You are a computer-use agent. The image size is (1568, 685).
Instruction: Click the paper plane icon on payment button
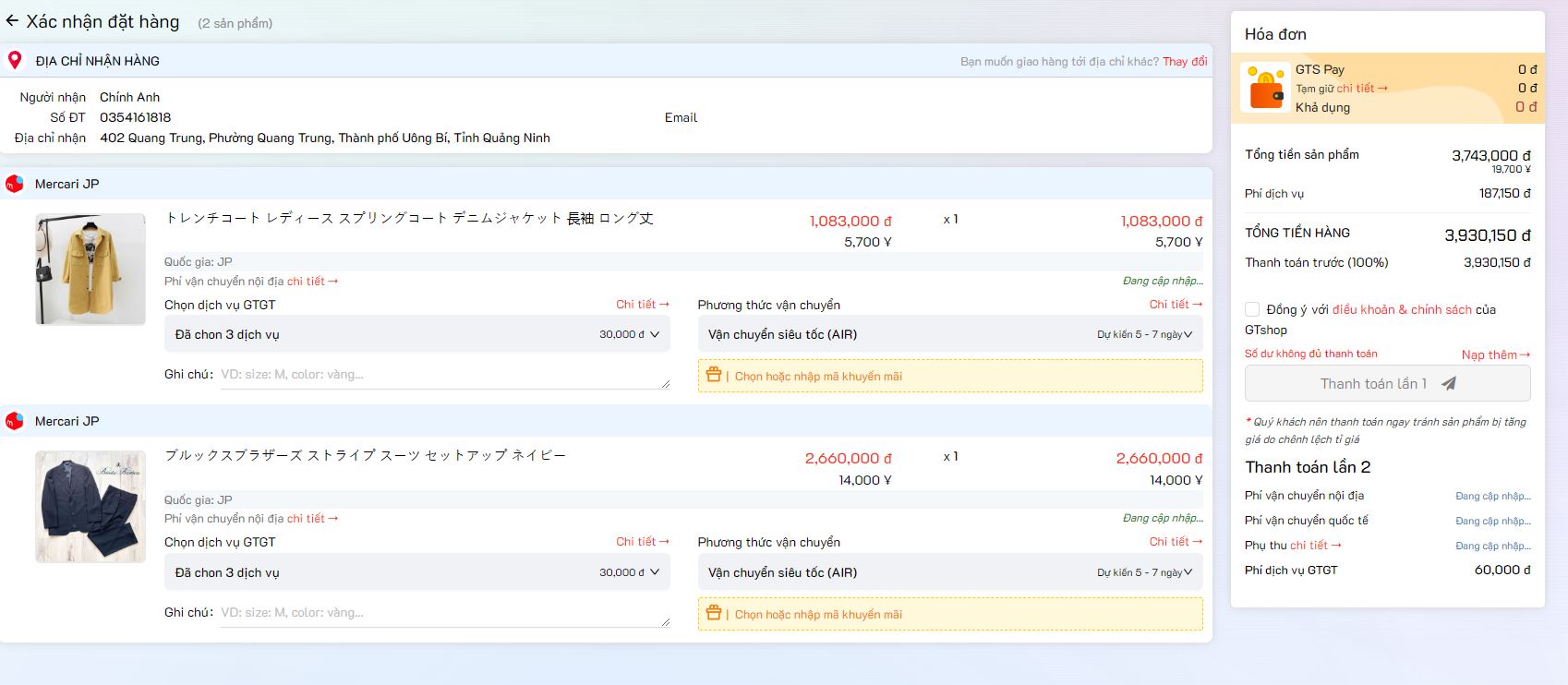1448,384
